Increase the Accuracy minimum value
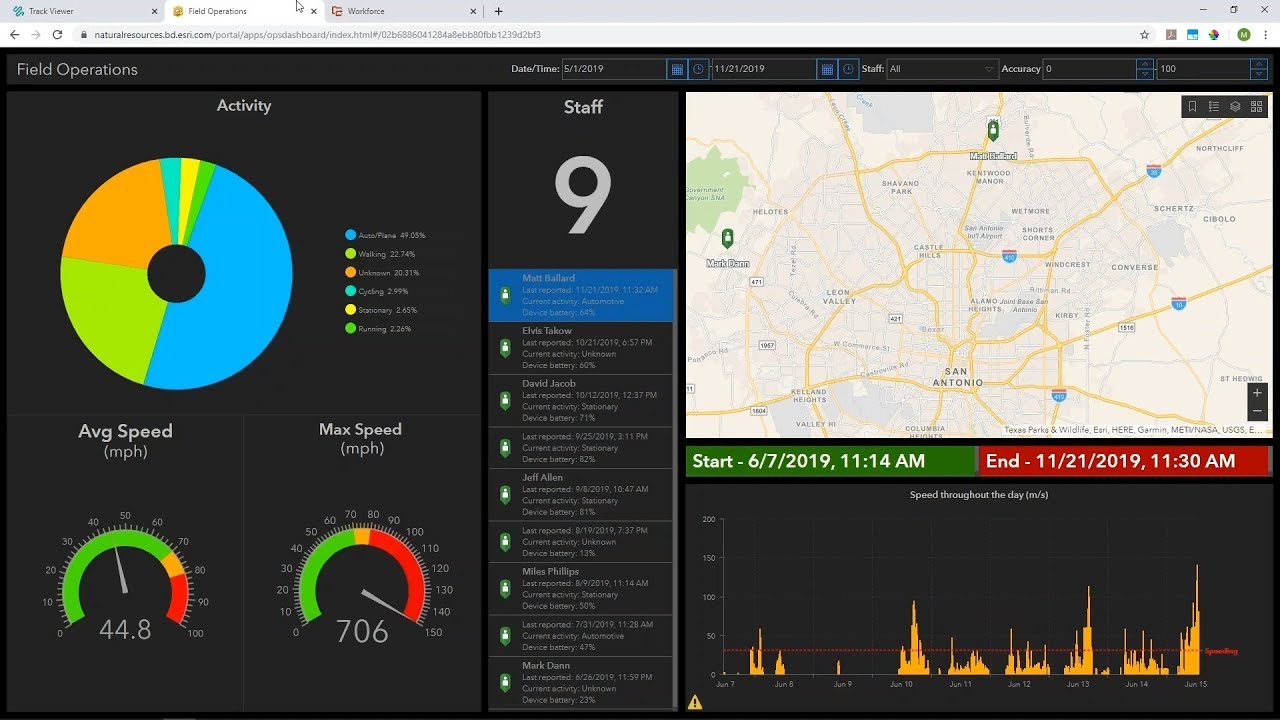The height and width of the screenshot is (720, 1280). pos(1145,64)
